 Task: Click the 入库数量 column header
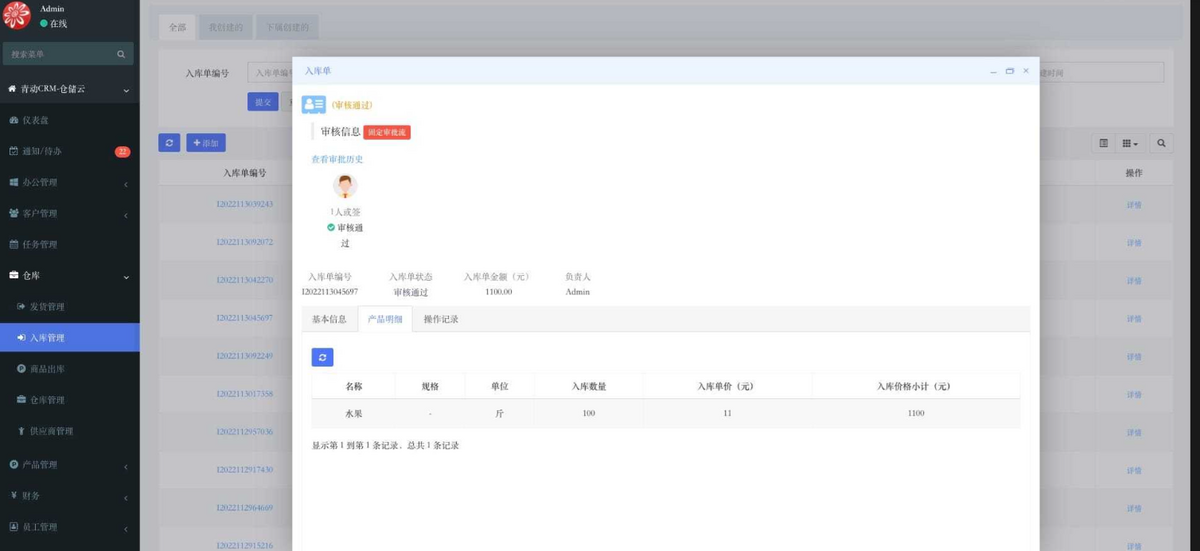point(589,386)
